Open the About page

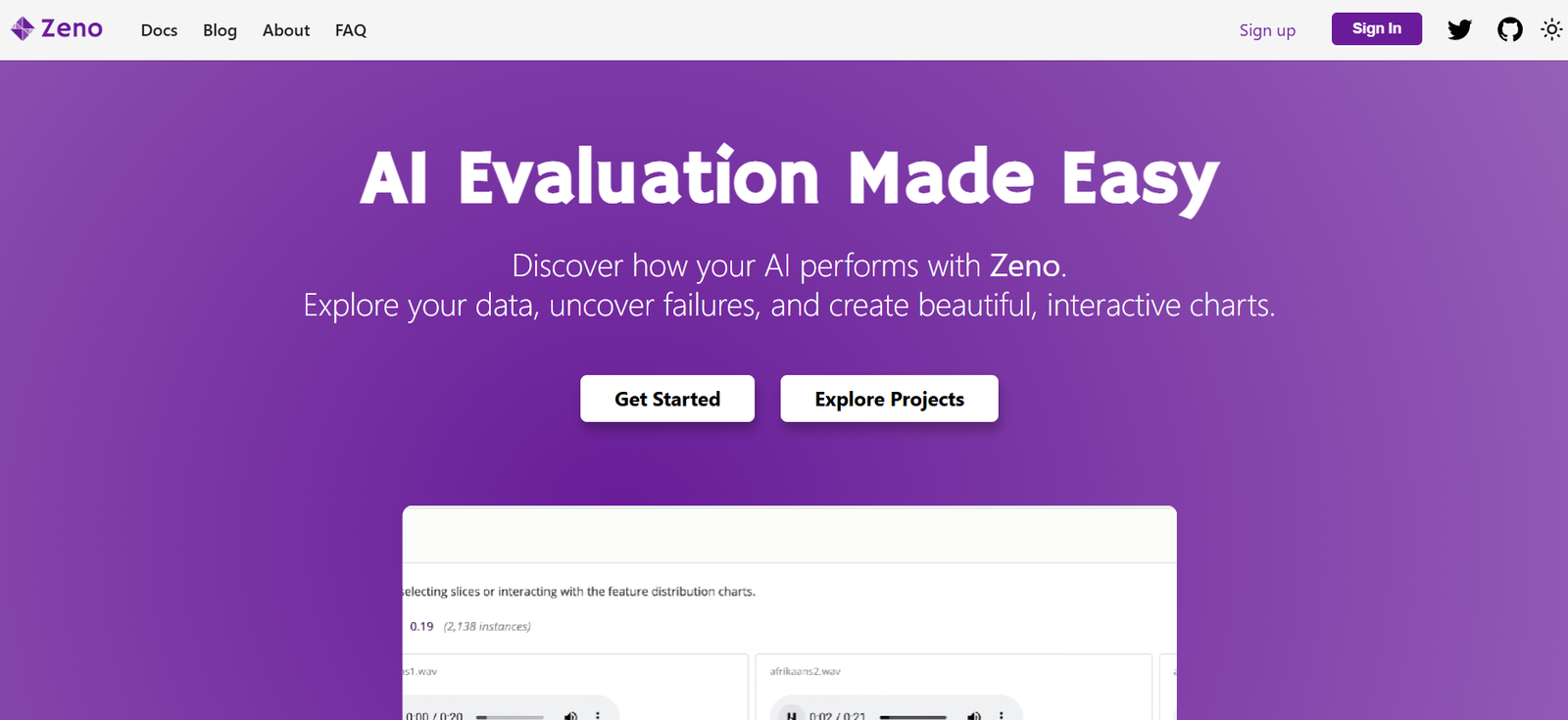click(286, 30)
